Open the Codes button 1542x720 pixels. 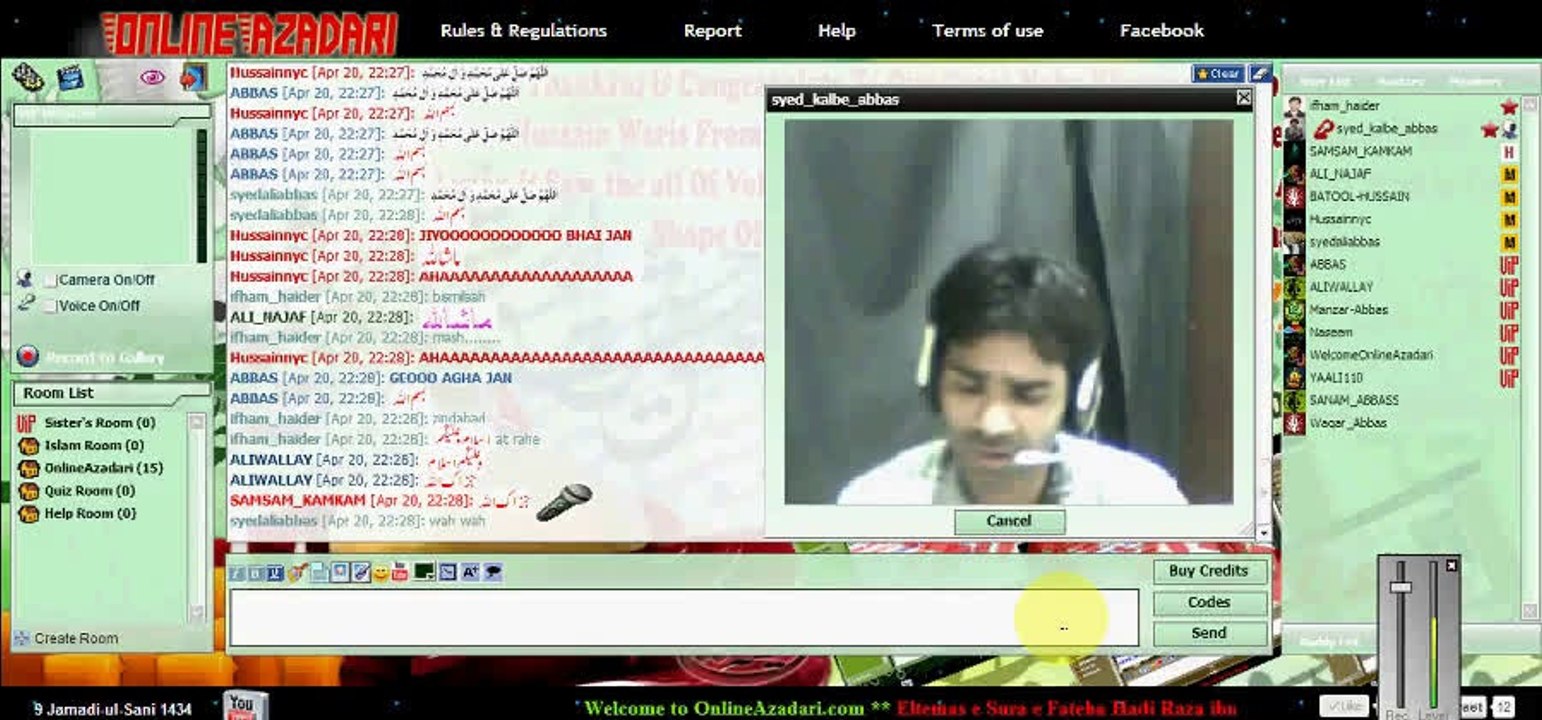coord(1209,603)
